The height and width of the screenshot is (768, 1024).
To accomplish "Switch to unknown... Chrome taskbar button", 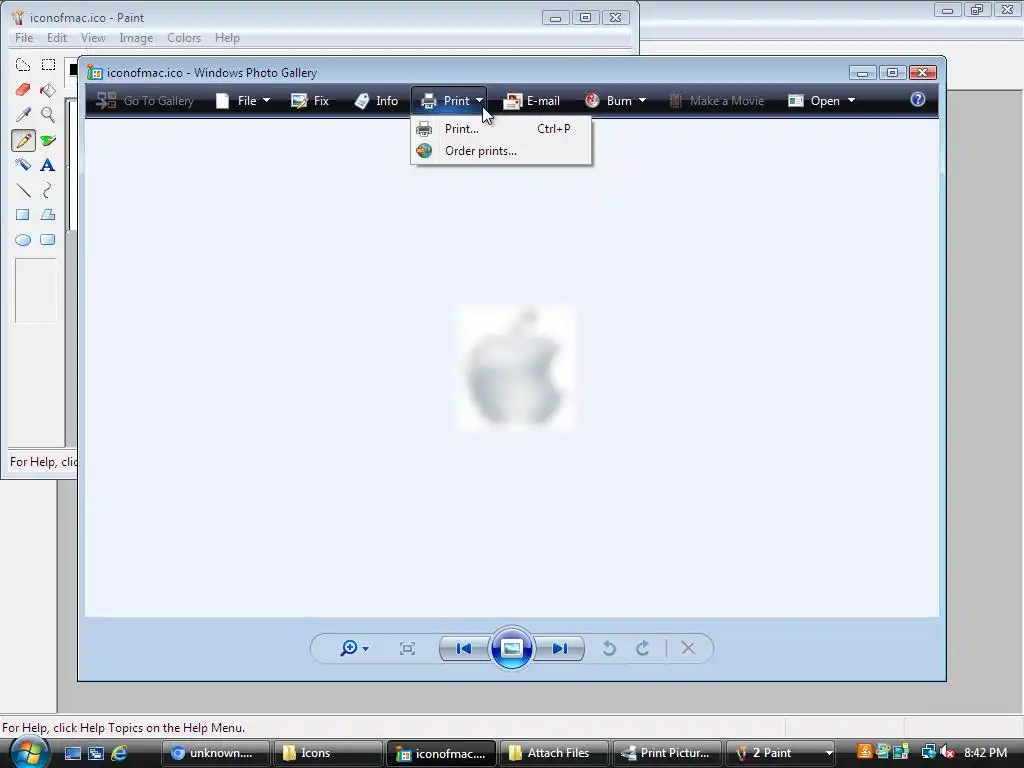I will tap(215, 753).
